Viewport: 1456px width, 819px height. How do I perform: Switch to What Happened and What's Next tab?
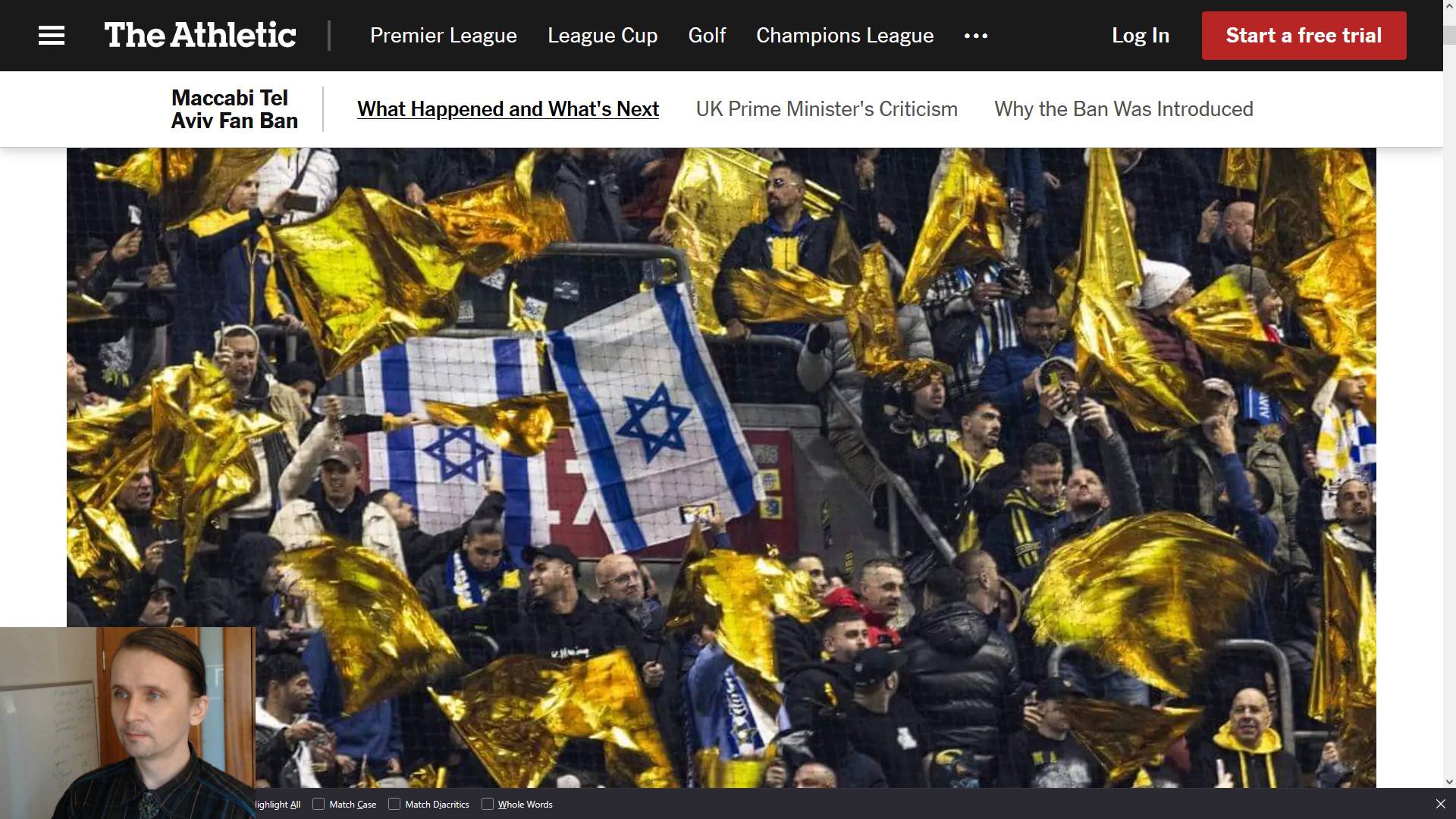[508, 109]
